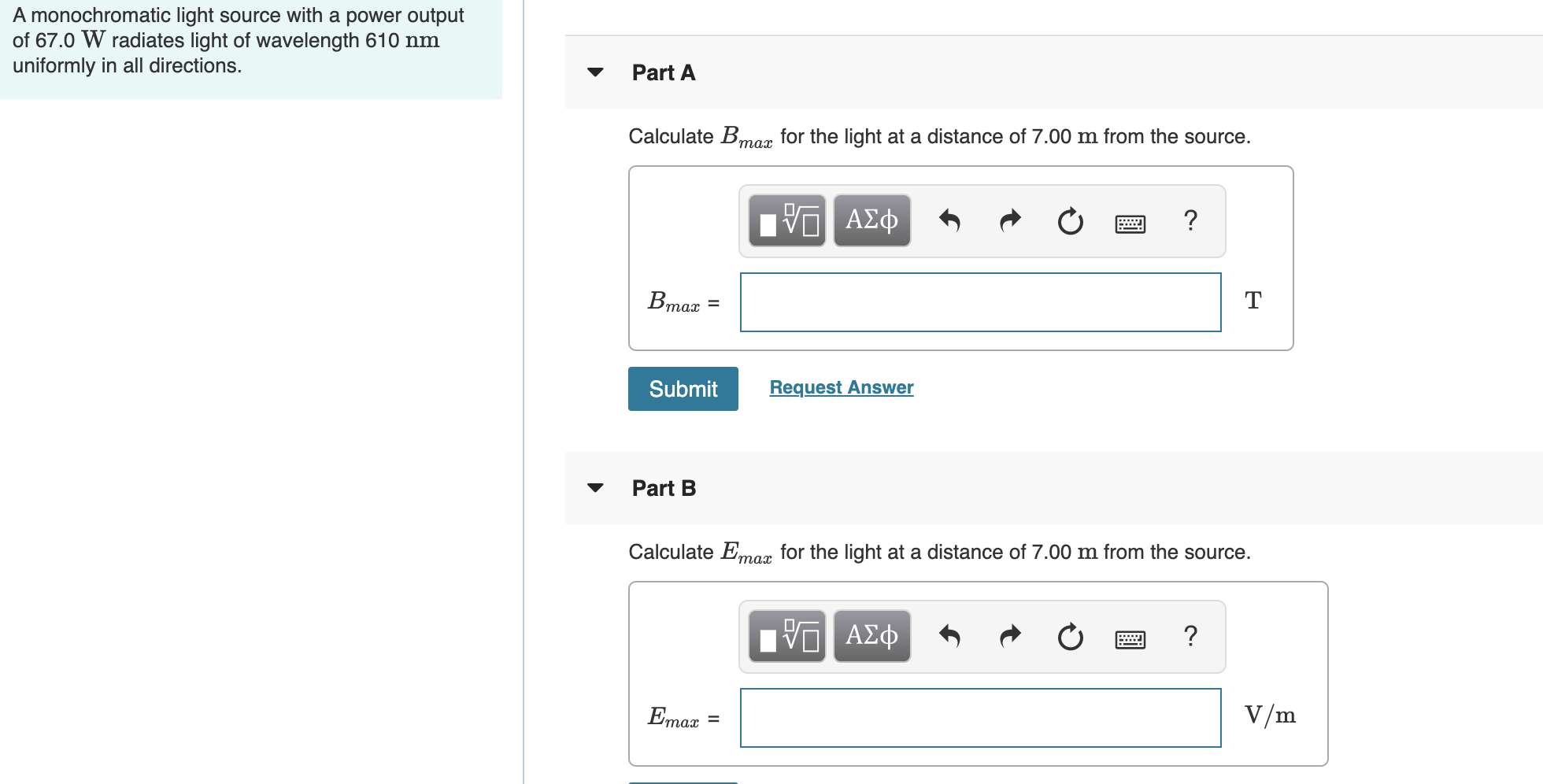Click the redo arrow in Part B toolbar
Image resolution: width=1543 pixels, height=784 pixels.
click(1009, 637)
